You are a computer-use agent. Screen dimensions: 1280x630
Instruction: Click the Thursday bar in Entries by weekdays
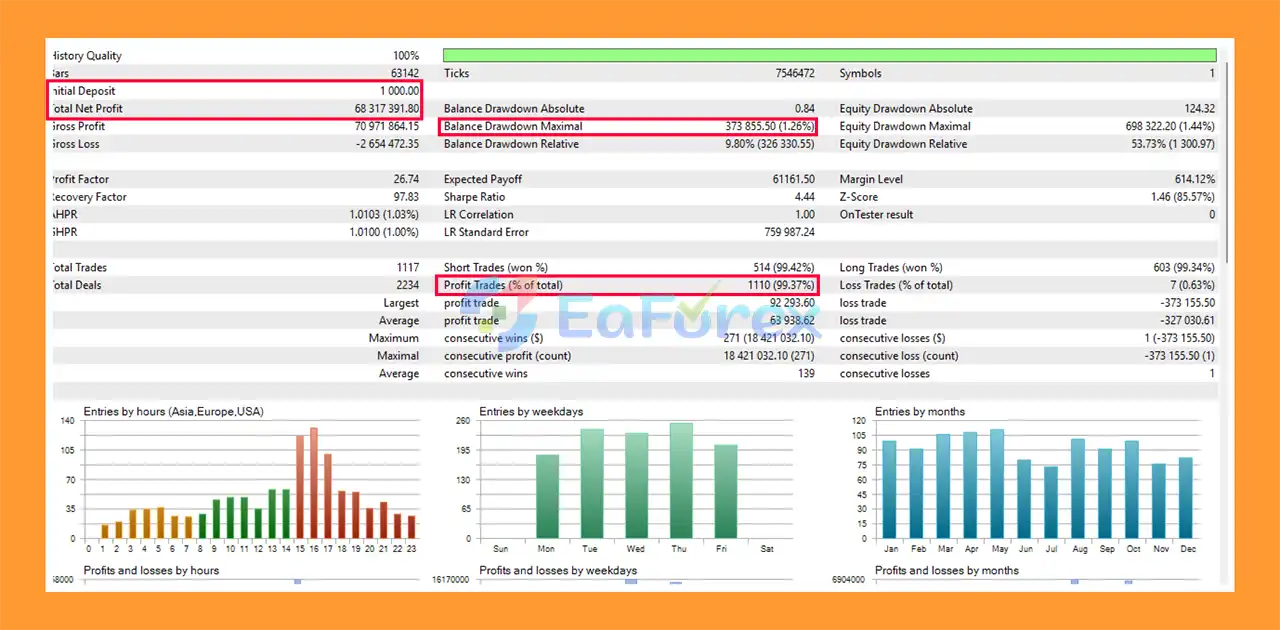click(x=681, y=481)
